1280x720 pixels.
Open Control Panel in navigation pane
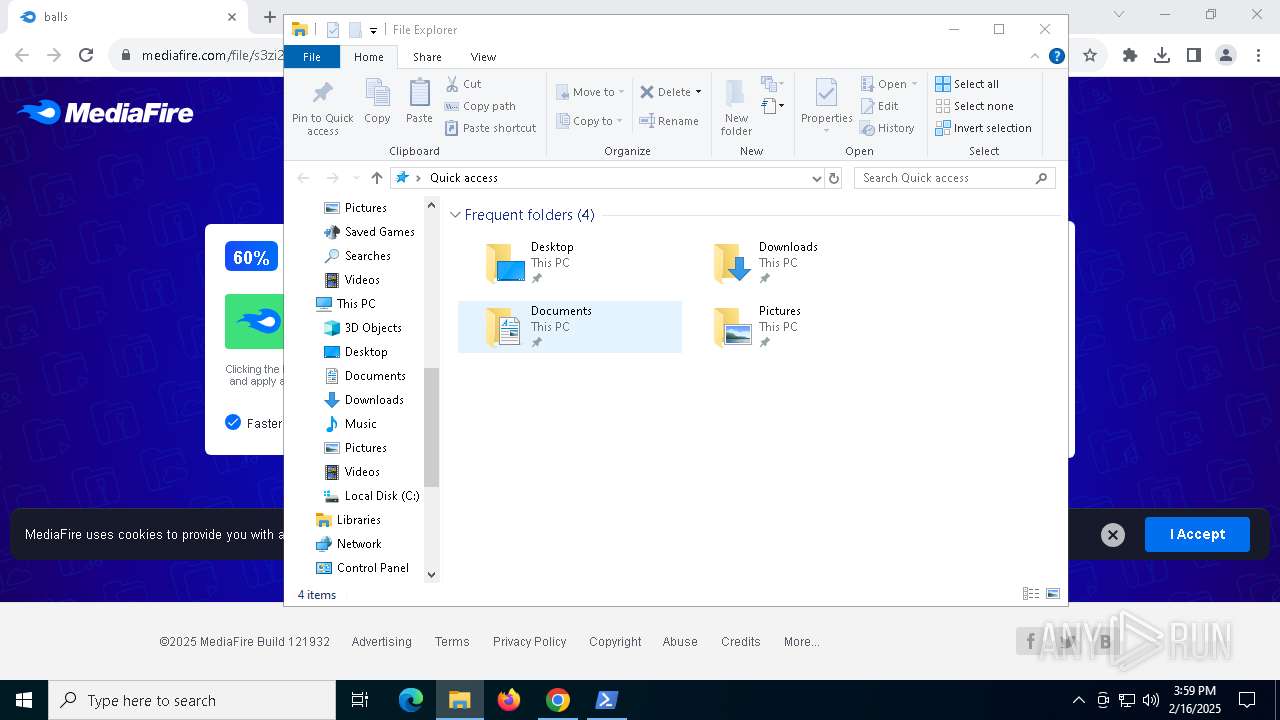point(362,568)
